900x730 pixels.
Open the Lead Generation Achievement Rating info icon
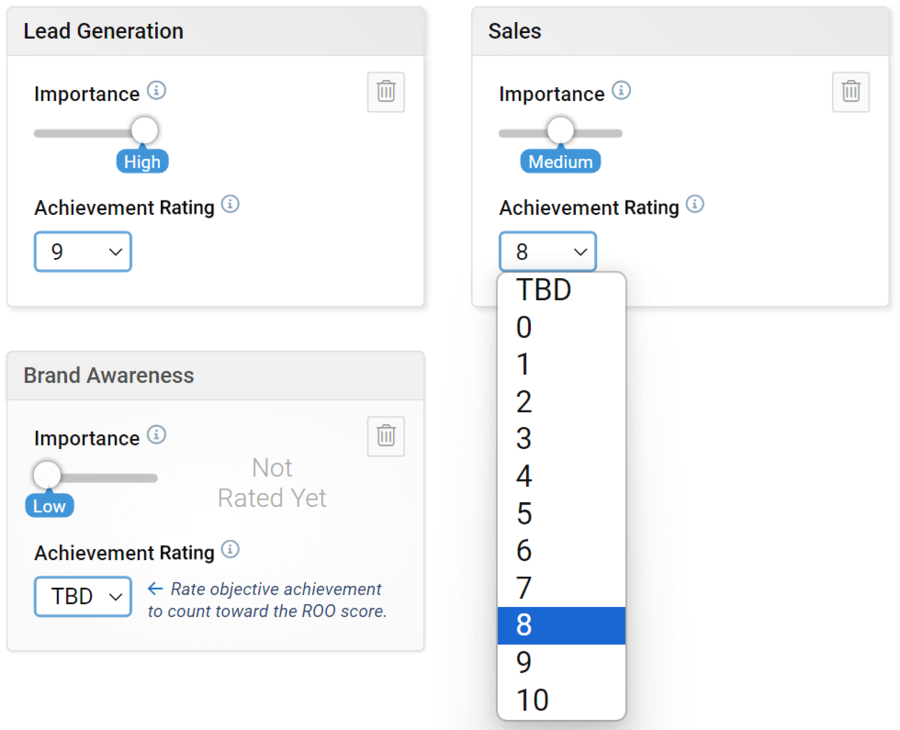point(230,205)
